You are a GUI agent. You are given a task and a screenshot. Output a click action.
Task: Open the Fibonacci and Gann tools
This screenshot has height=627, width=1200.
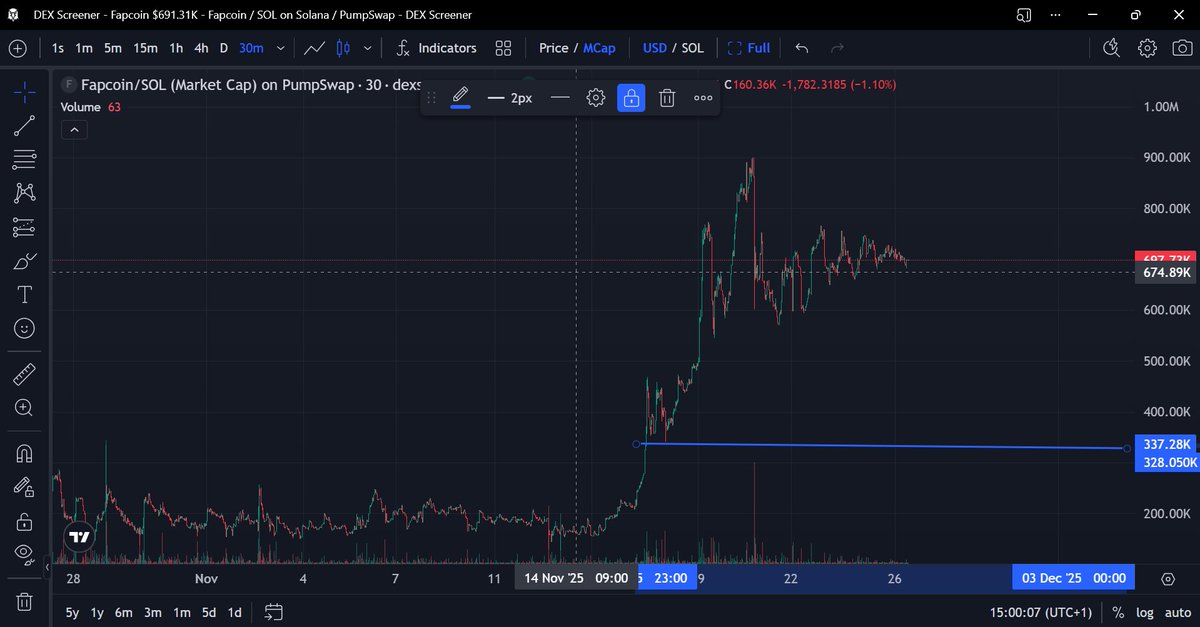24,159
